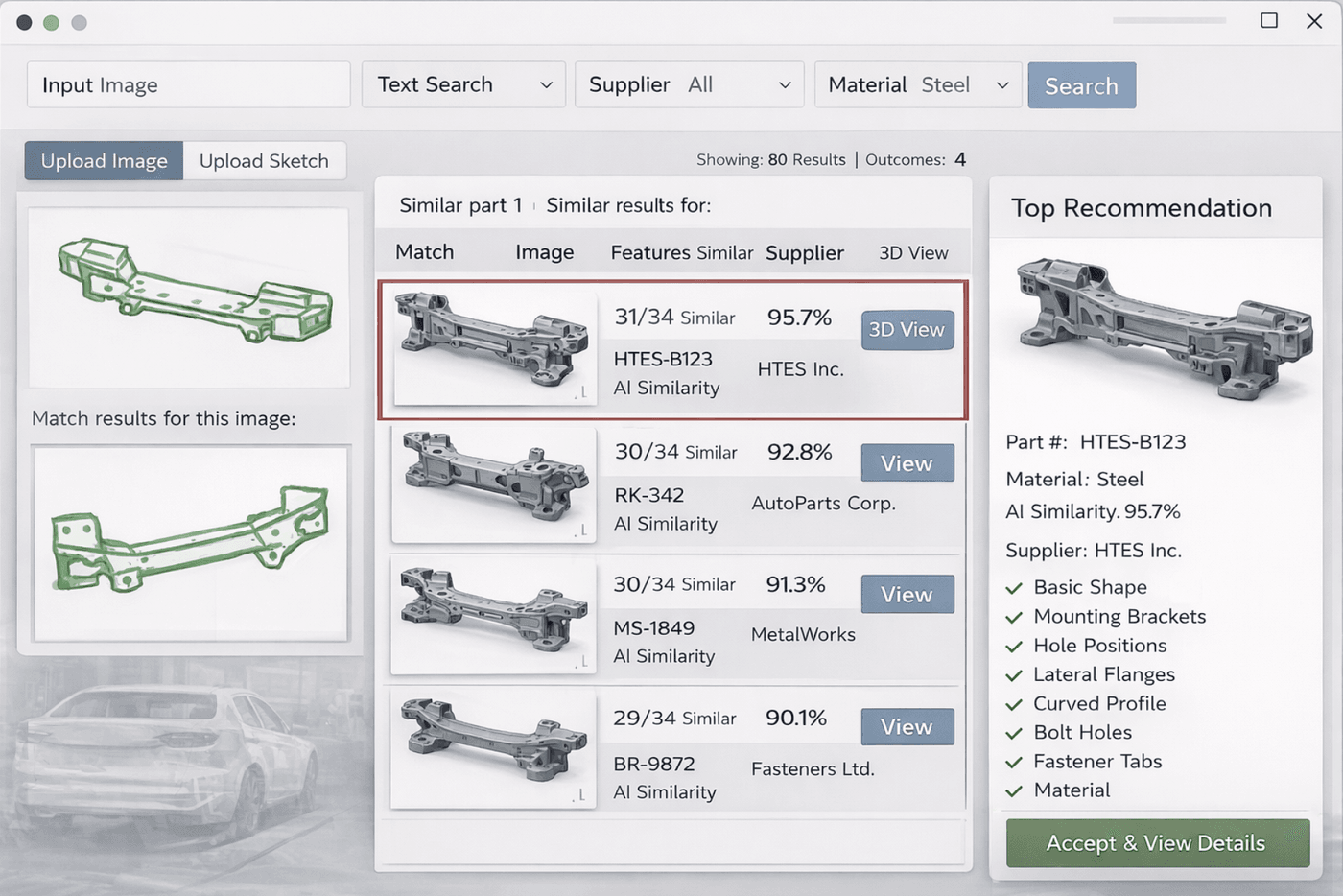Click the 92.8% similarity value
The height and width of the screenshot is (896, 1343).
pos(799,452)
